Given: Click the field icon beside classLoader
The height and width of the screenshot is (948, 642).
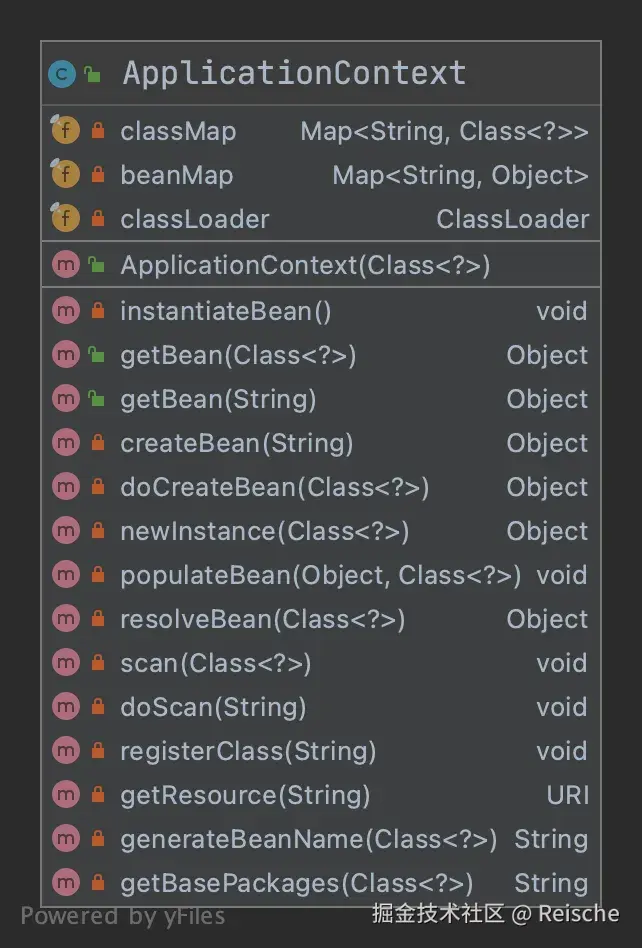Looking at the screenshot, I should coord(65,219).
